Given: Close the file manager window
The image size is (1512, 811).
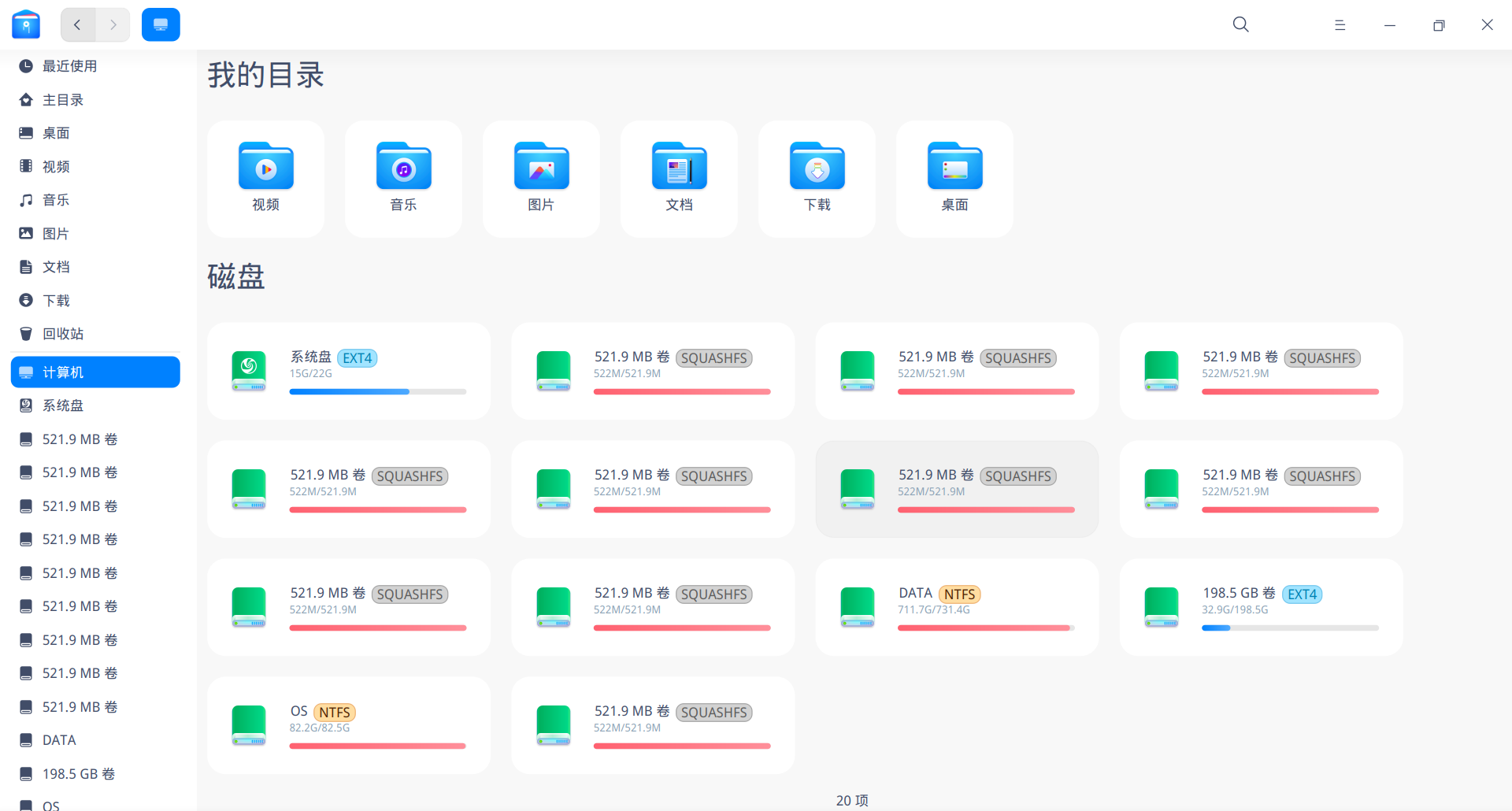Looking at the screenshot, I should pos(1487,25).
